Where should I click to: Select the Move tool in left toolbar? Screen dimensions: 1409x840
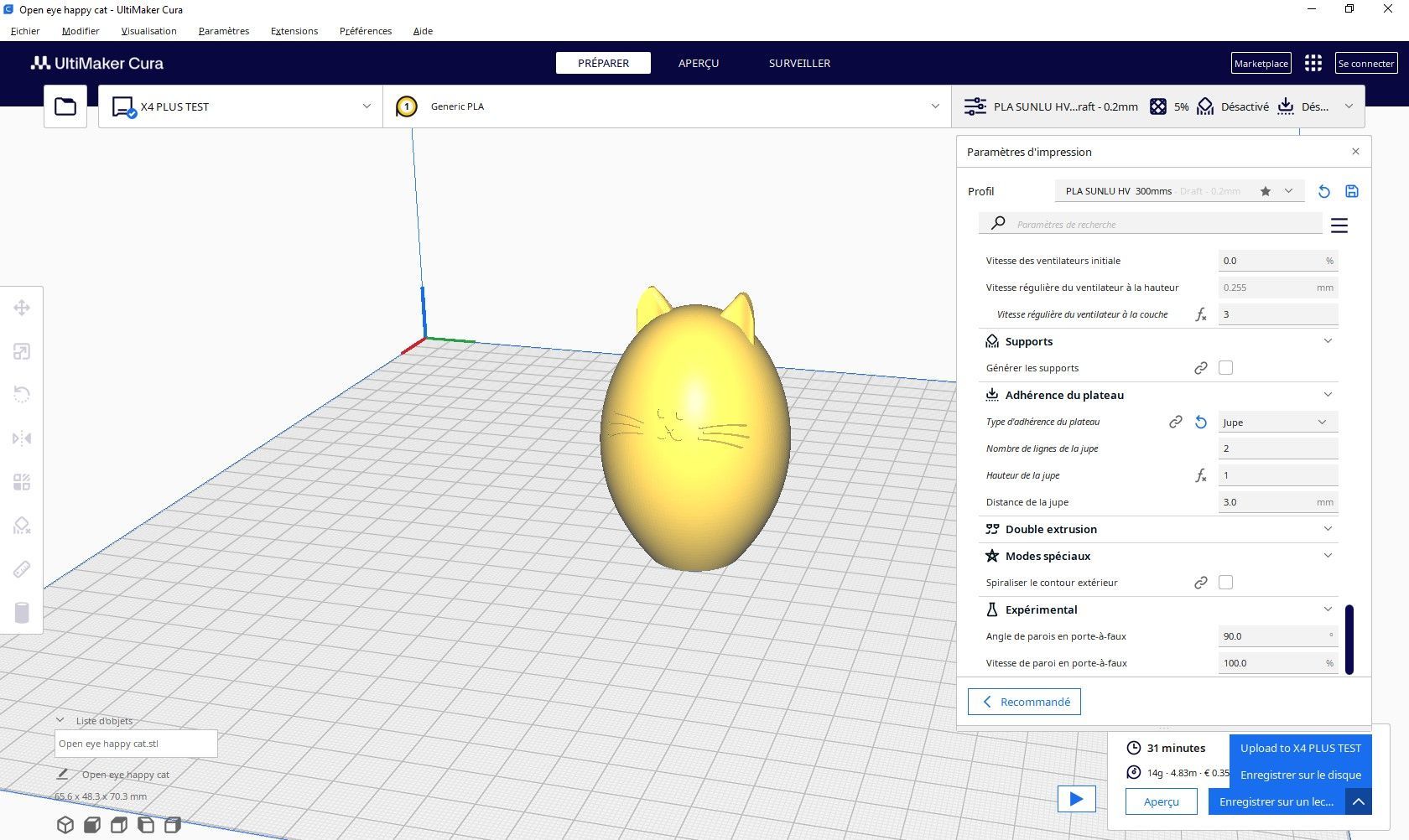pyautogui.click(x=22, y=308)
